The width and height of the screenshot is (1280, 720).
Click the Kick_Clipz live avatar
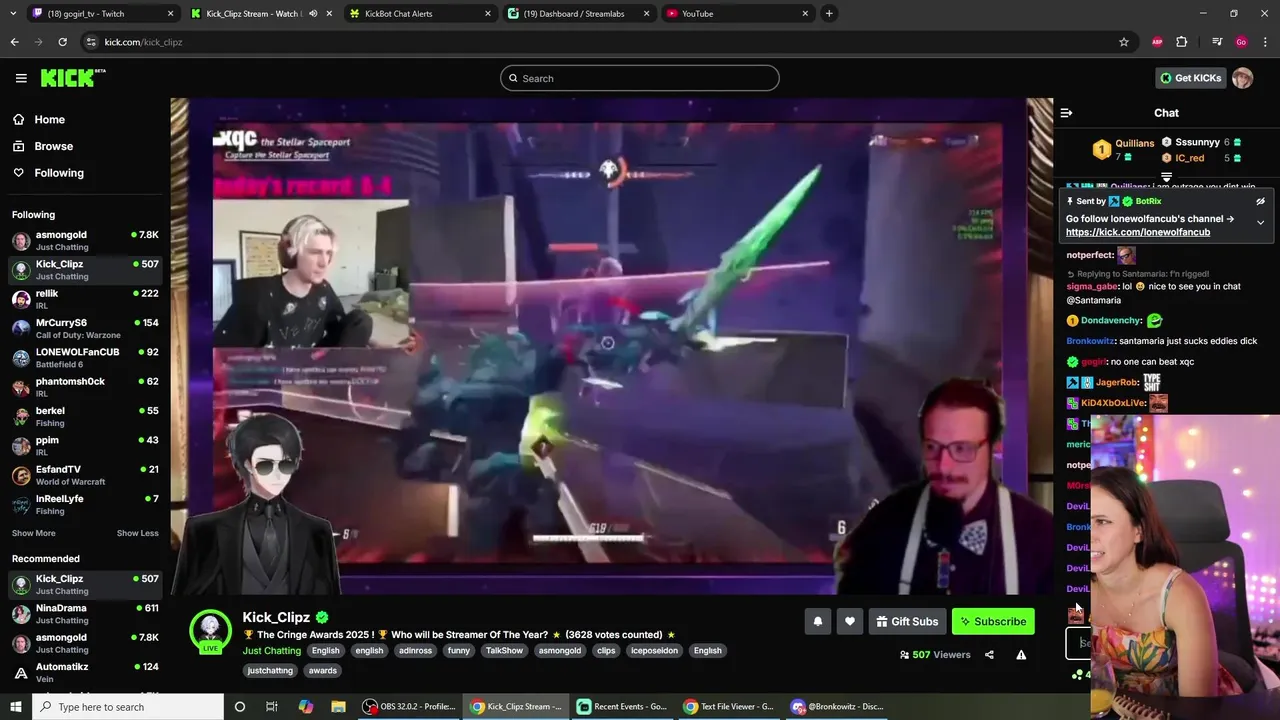[211, 631]
